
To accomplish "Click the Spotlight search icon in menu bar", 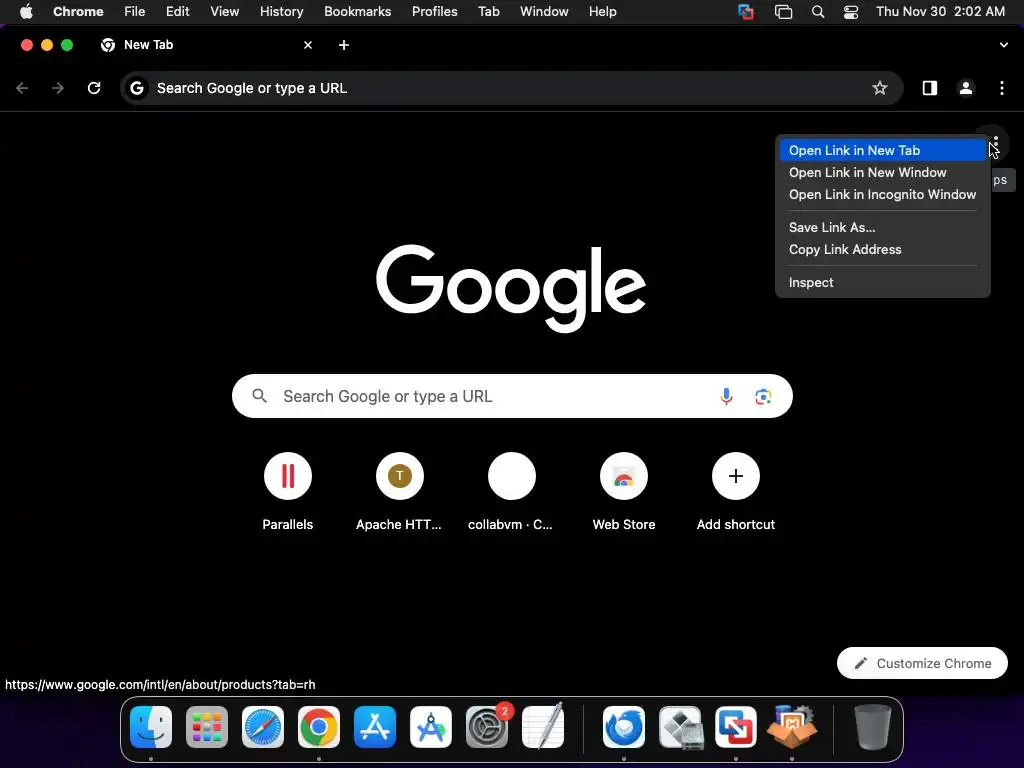I will coord(818,12).
